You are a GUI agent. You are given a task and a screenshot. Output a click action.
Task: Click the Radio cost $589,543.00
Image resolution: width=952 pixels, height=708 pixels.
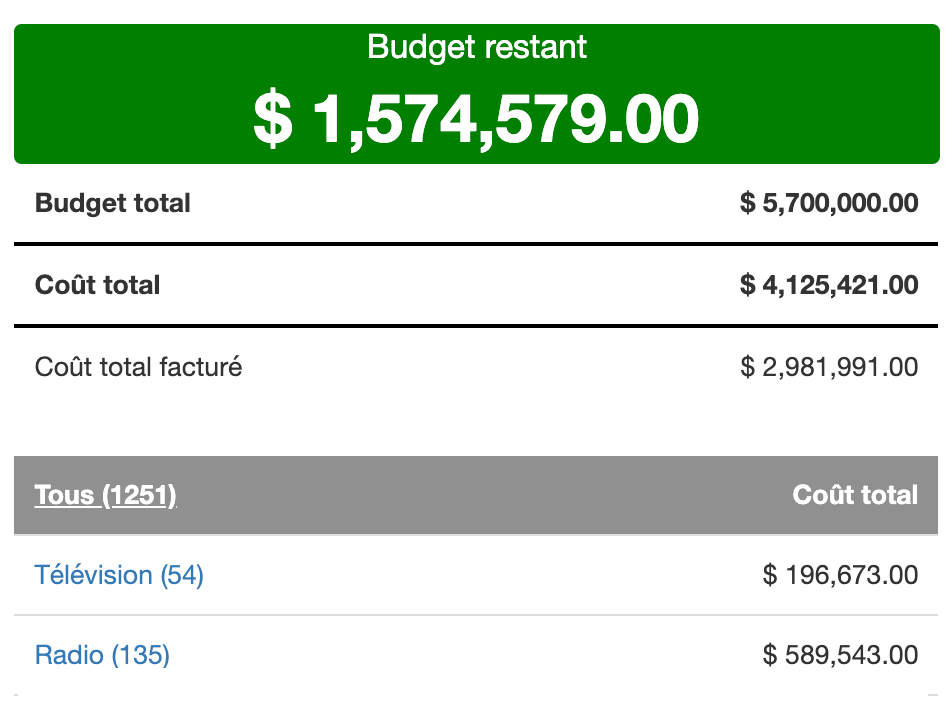click(x=839, y=655)
